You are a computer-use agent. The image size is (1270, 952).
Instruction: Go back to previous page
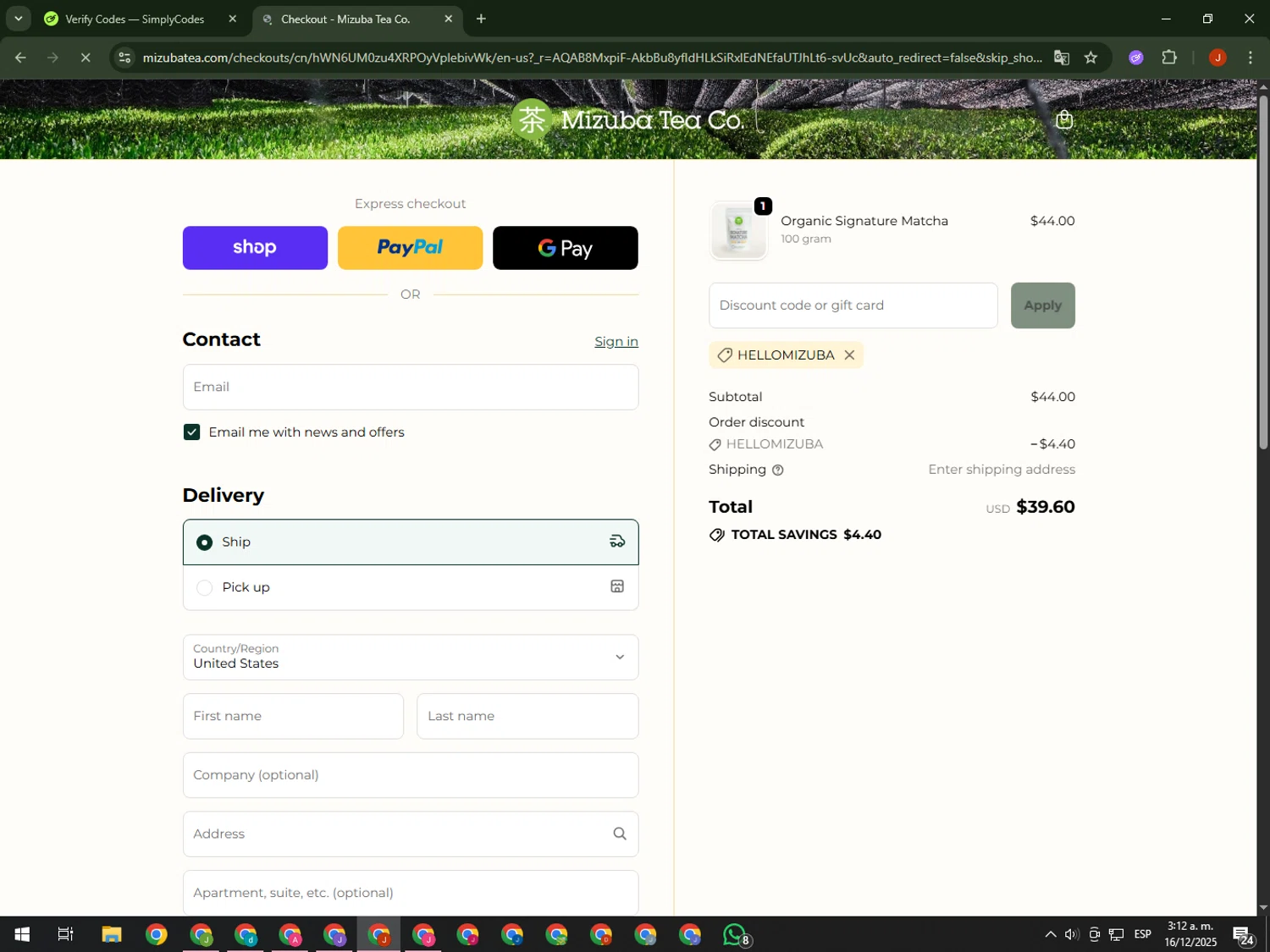20,58
